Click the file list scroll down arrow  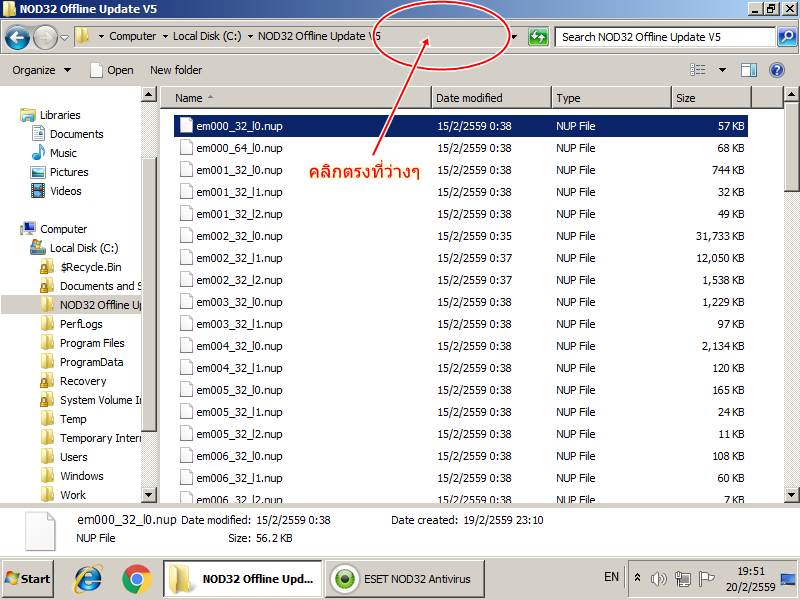[x=791, y=494]
